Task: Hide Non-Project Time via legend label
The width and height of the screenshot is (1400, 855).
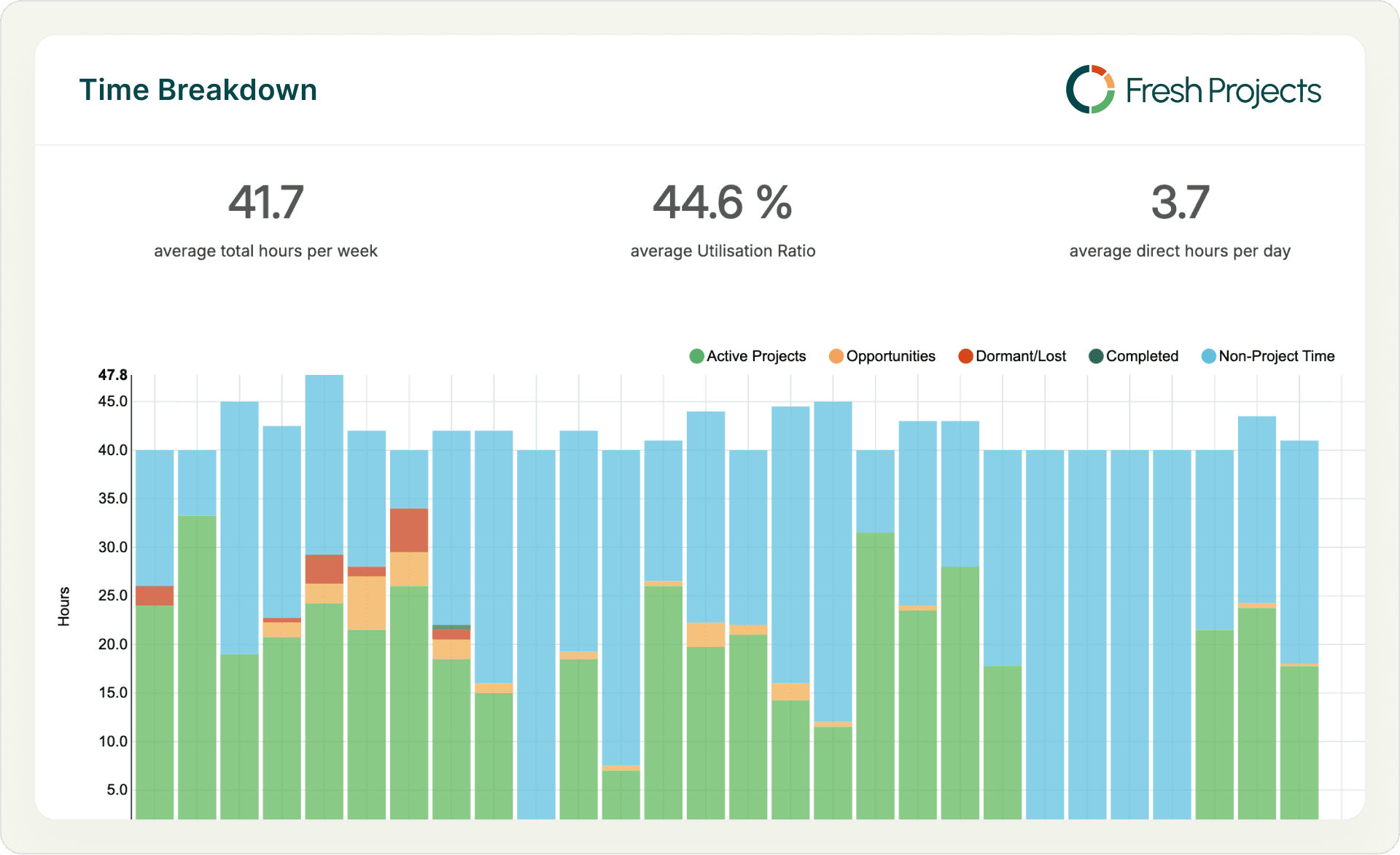Action: click(1276, 356)
